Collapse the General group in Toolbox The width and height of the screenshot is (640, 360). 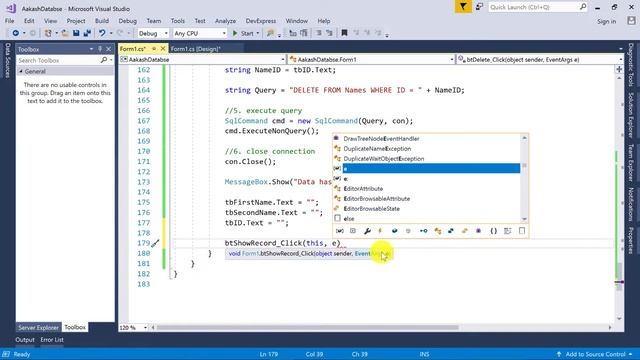(21, 71)
